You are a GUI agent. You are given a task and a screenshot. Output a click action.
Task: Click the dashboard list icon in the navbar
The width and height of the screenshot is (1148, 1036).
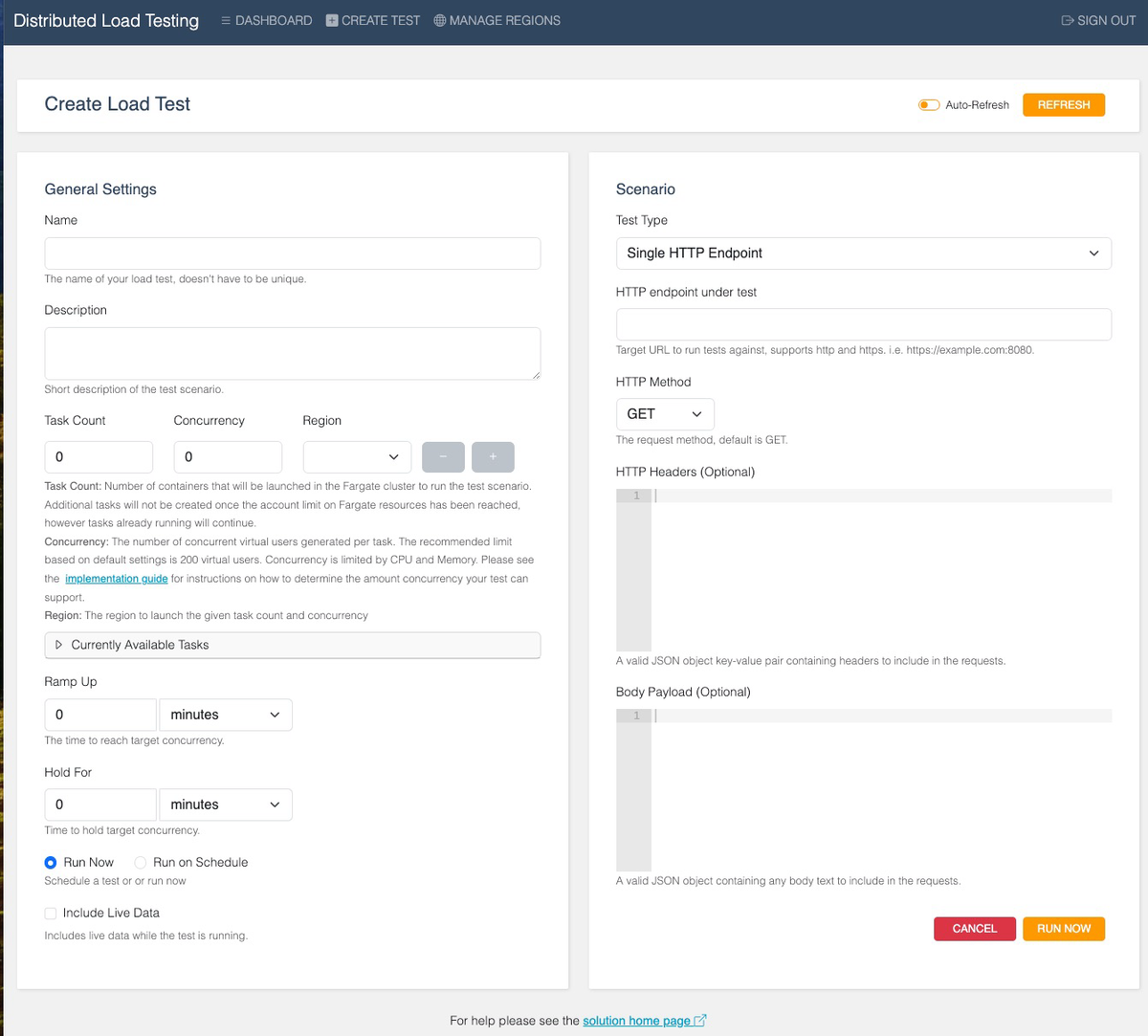228,20
